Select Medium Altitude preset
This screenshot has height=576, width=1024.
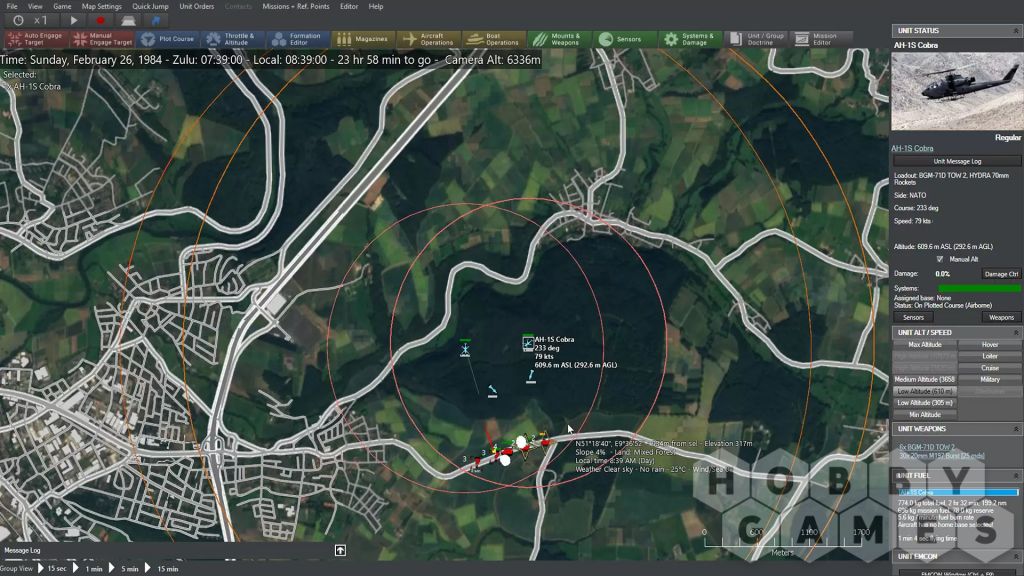pos(925,379)
